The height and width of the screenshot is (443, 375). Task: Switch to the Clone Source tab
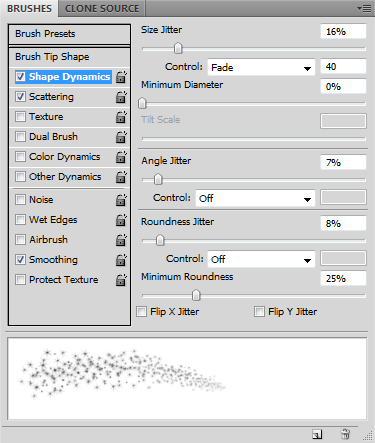[x=102, y=8]
